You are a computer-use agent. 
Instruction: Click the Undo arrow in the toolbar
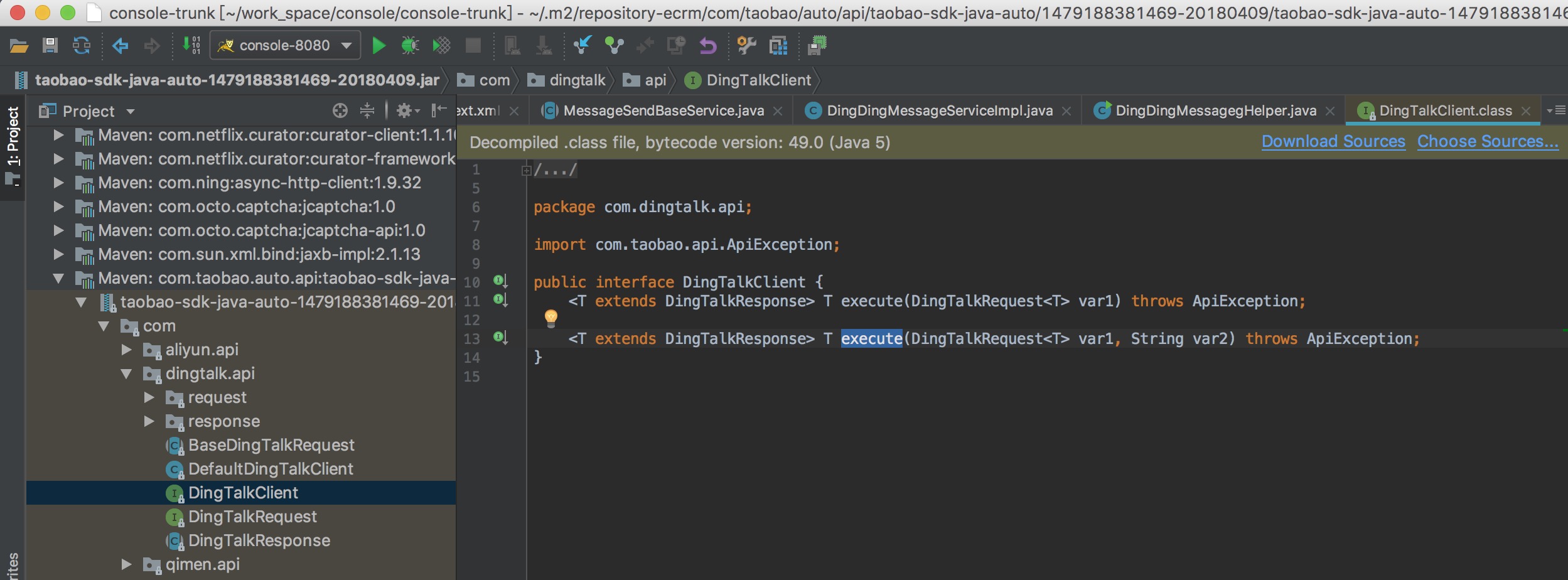coord(708,45)
